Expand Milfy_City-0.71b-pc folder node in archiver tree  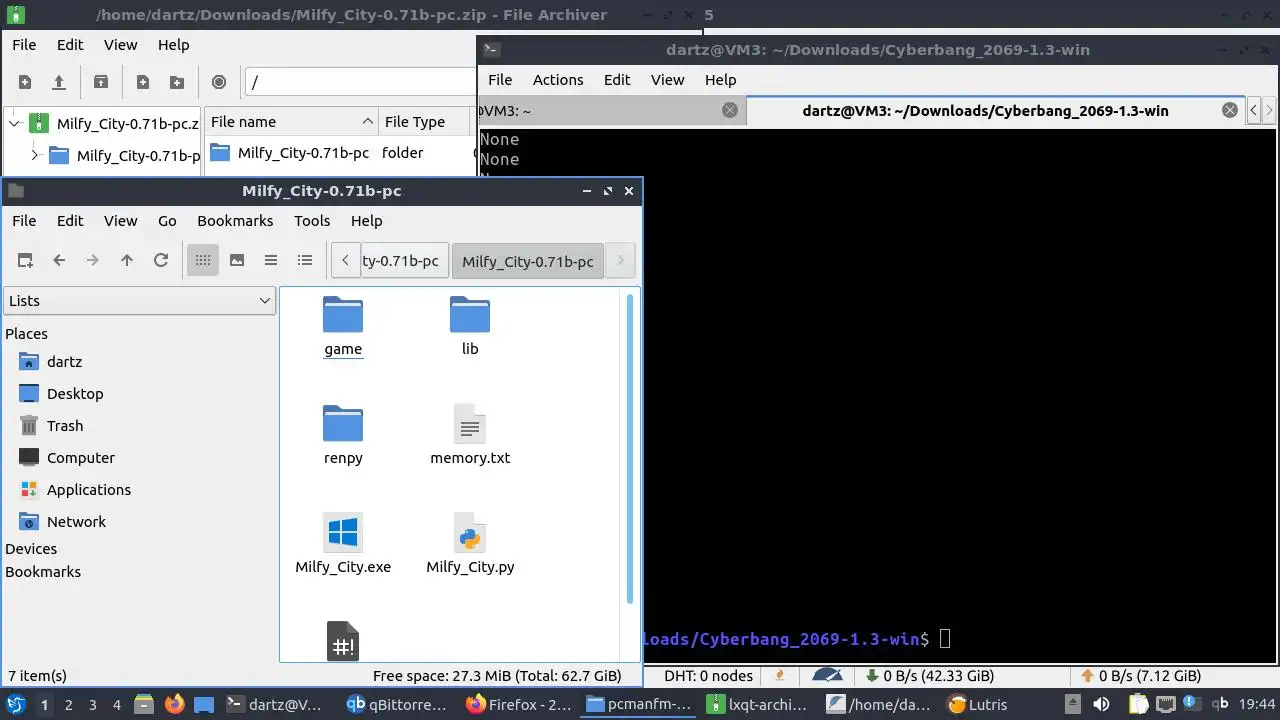click(x=34, y=155)
